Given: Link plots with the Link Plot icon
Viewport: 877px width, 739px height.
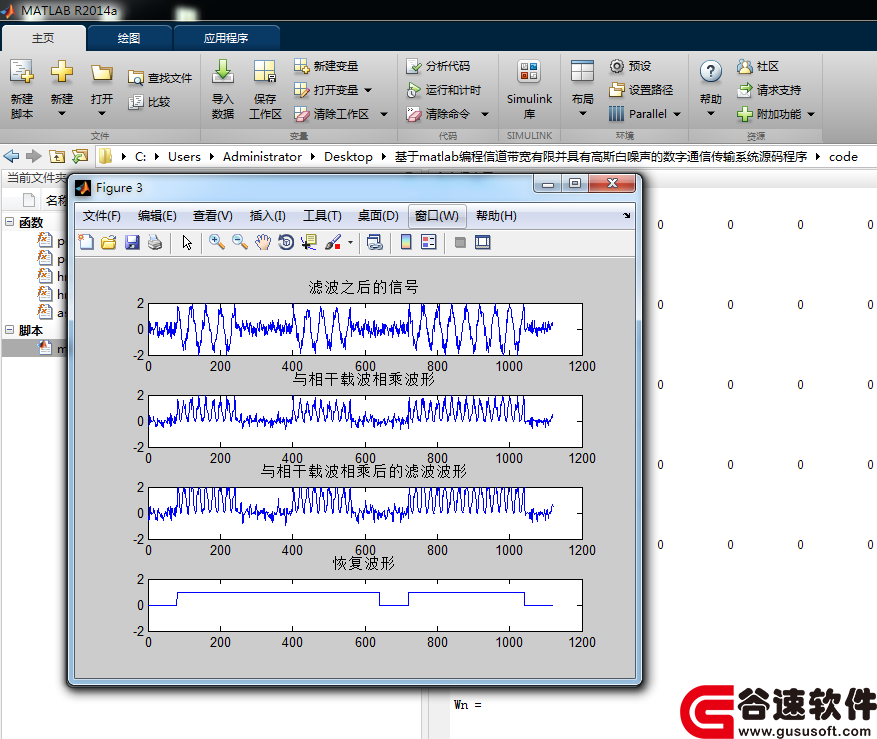Looking at the screenshot, I should pyautogui.click(x=374, y=242).
